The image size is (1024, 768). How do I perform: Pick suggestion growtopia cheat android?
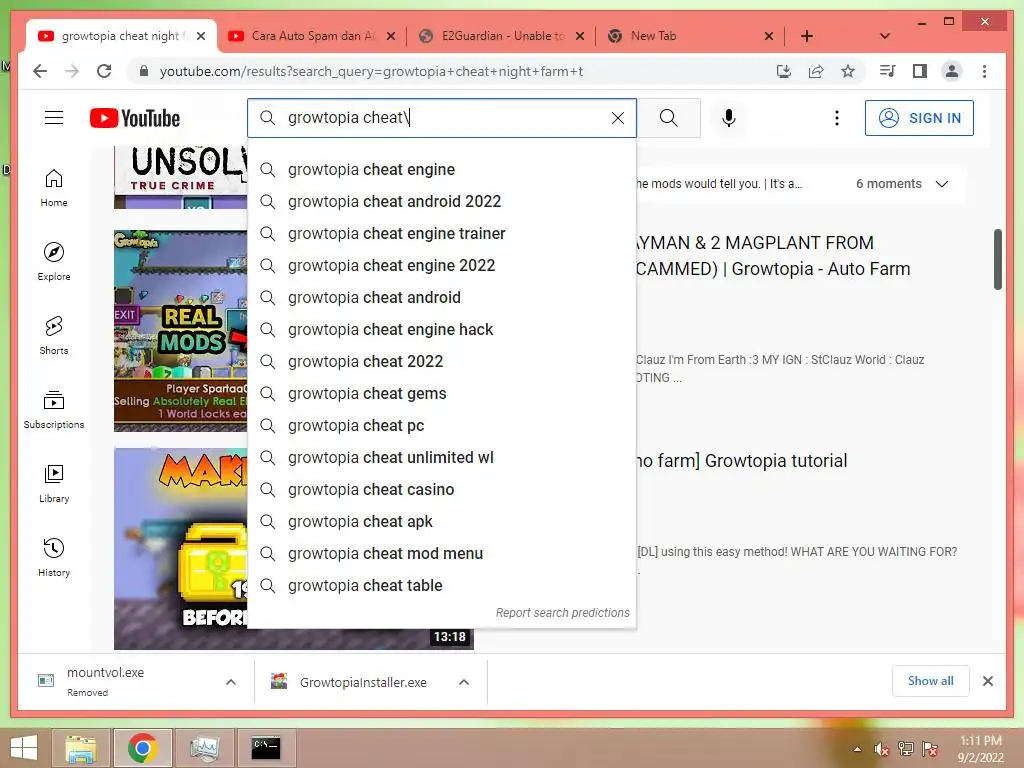pyautogui.click(x=441, y=298)
